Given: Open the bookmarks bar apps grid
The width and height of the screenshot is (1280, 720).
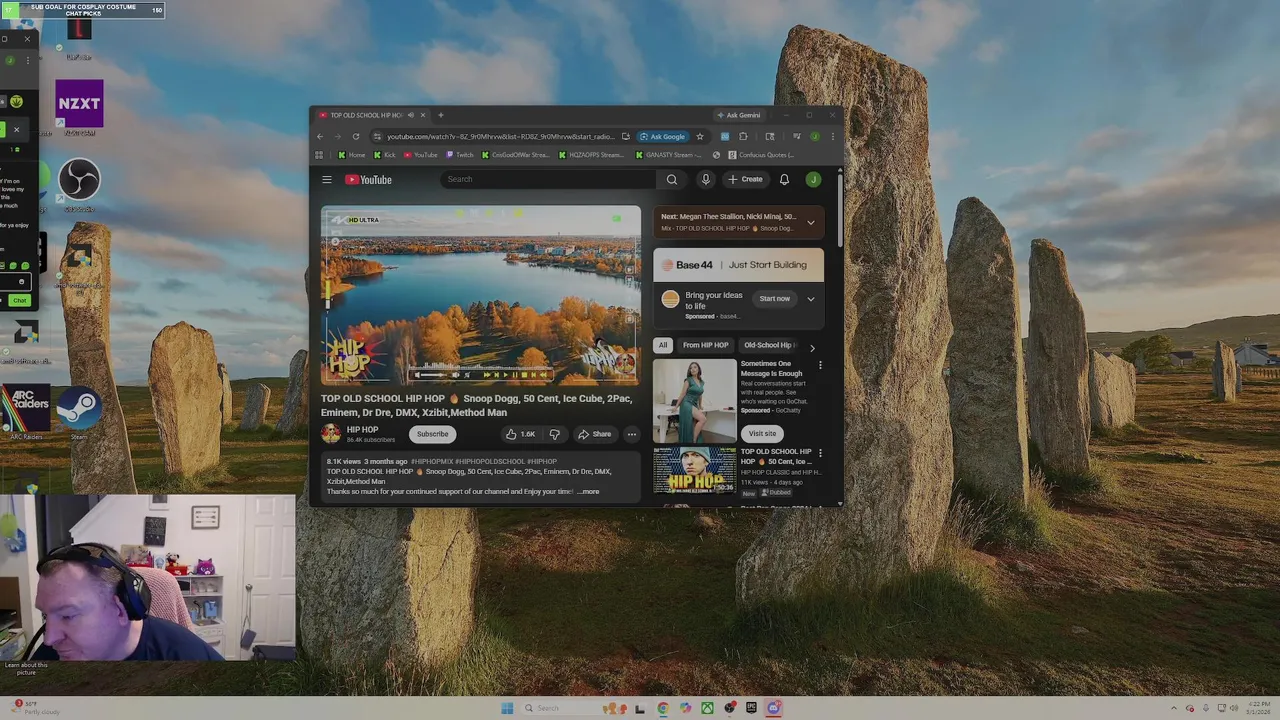Looking at the screenshot, I should [319, 155].
